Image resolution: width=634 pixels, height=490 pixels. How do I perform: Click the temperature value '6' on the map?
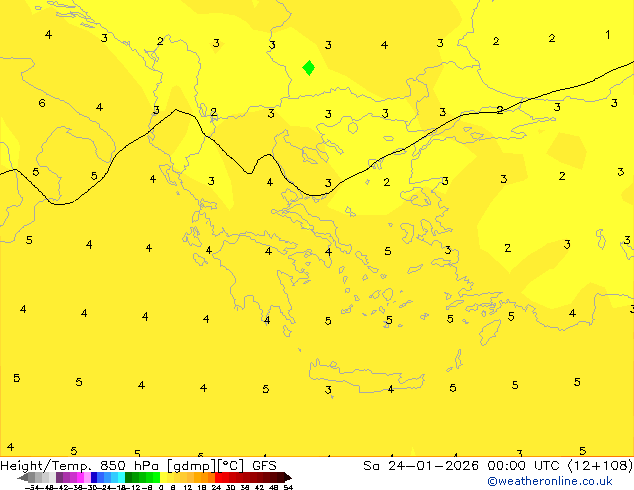(x=42, y=103)
